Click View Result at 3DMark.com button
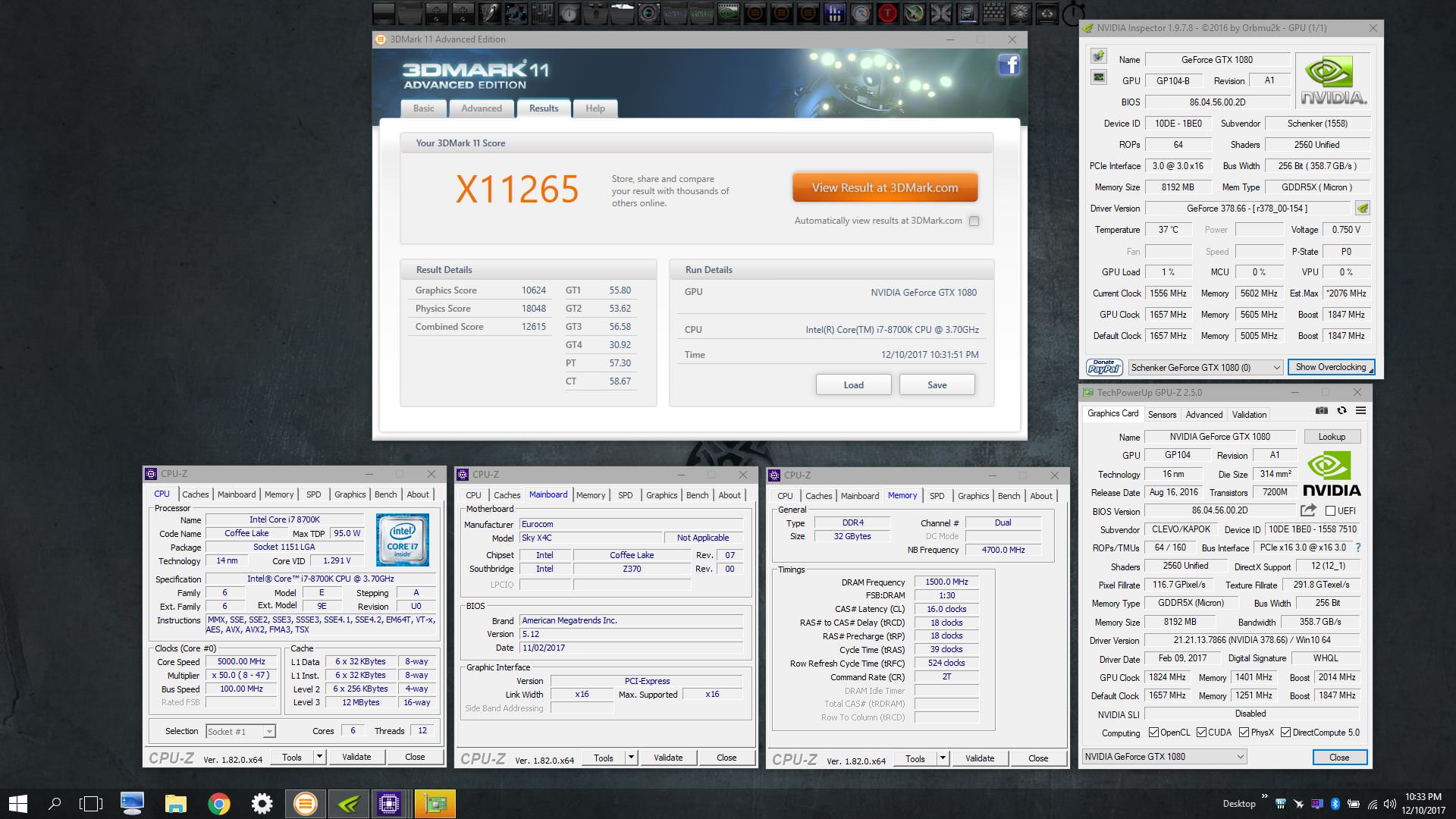 (x=884, y=188)
